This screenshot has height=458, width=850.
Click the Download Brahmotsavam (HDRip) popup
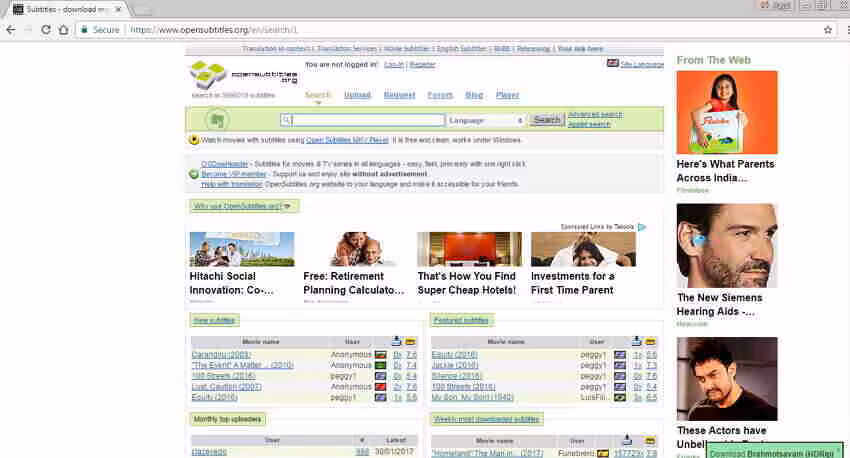772,451
